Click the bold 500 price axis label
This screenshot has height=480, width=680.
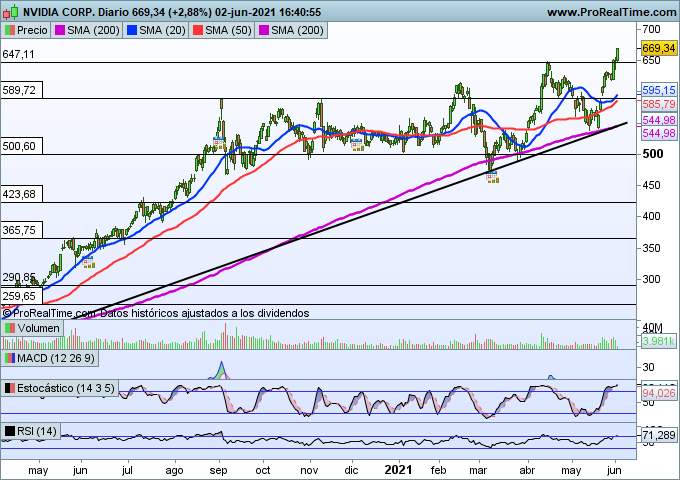[653, 154]
